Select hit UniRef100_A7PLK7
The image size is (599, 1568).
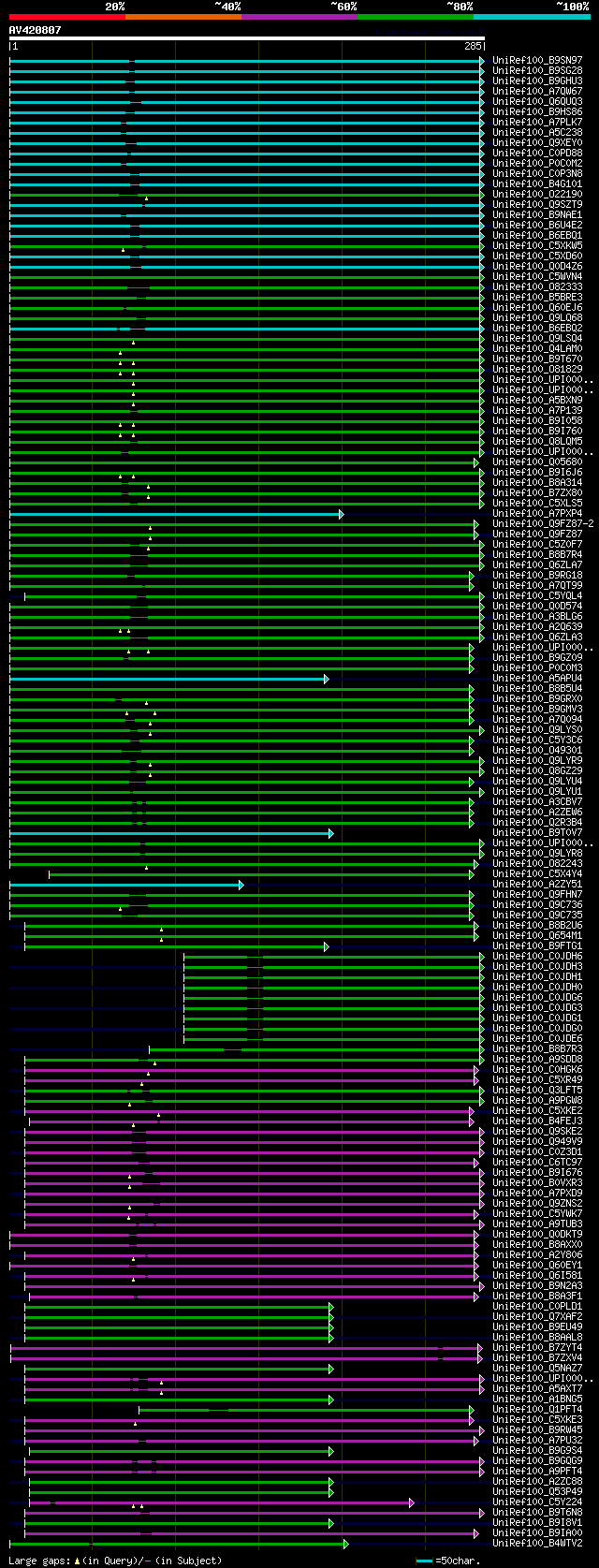pos(537,123)
